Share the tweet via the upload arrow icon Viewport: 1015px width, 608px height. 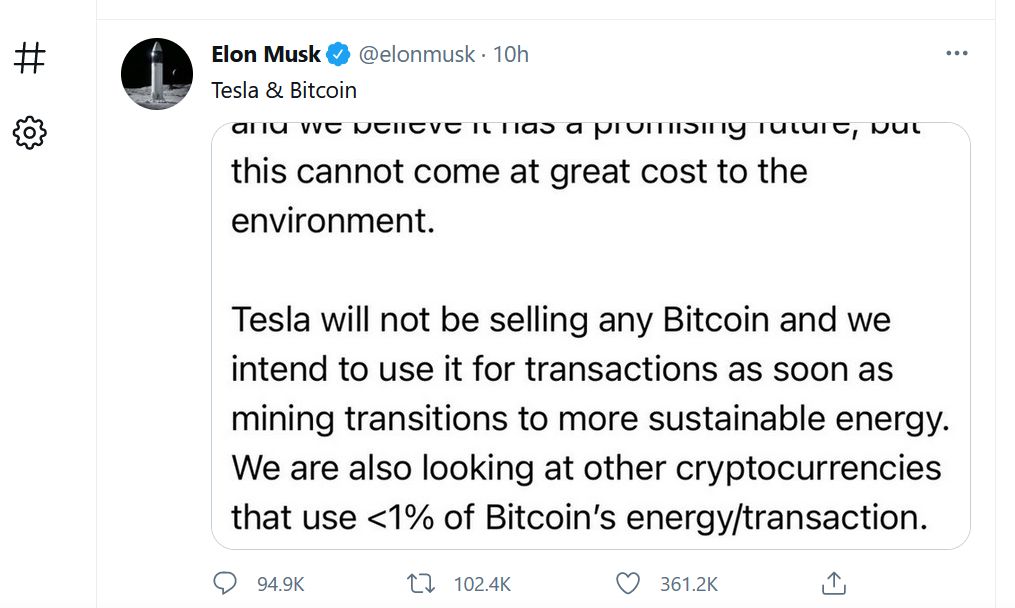[x=834, y=583]
